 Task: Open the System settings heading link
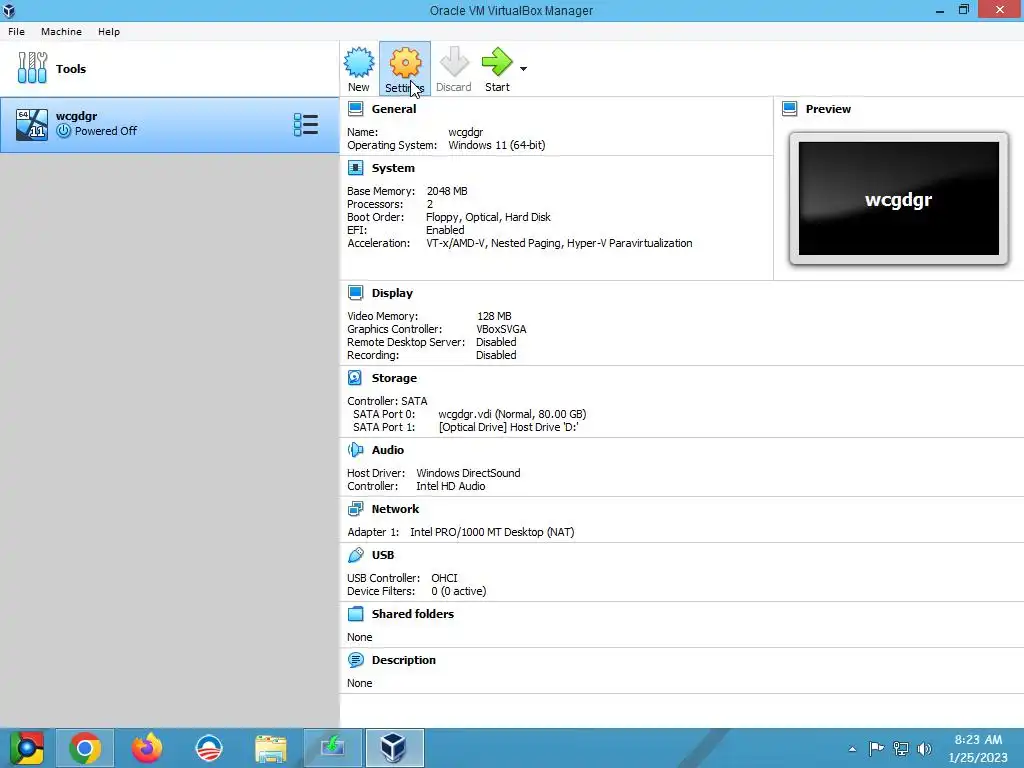click(x=393, y=168)
